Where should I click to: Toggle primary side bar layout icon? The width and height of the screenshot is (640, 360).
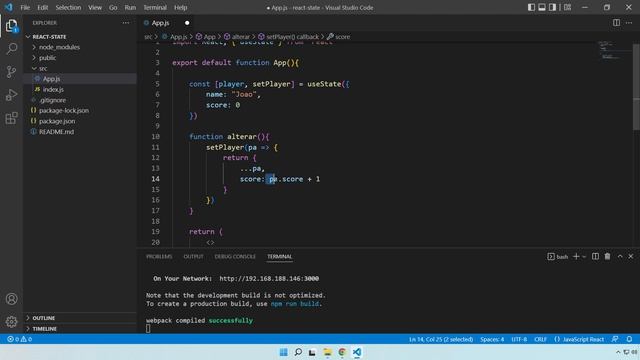click(531, 7)
